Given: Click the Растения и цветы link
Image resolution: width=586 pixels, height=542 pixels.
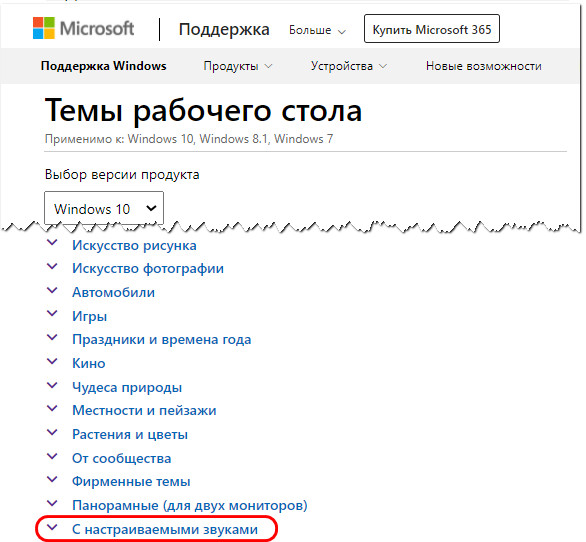Looking at the screenshot, I should tap(130, 435).
